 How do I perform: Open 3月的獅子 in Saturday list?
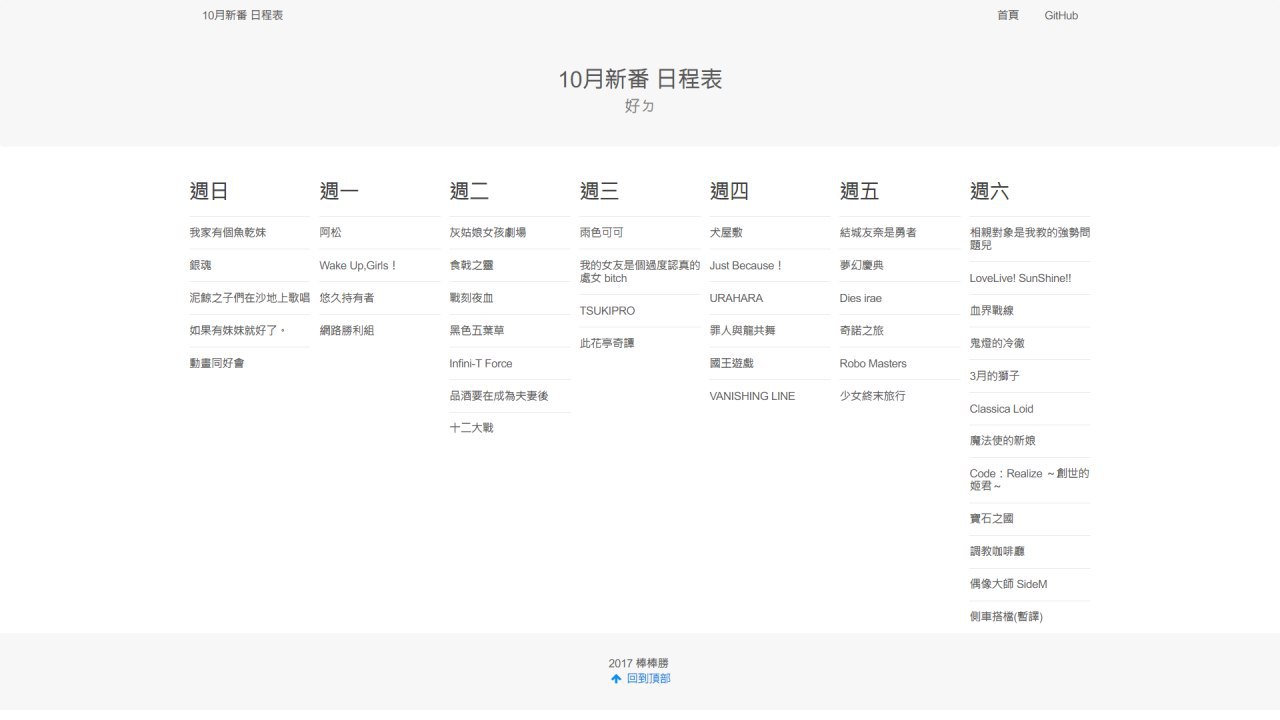click(995, 376)
